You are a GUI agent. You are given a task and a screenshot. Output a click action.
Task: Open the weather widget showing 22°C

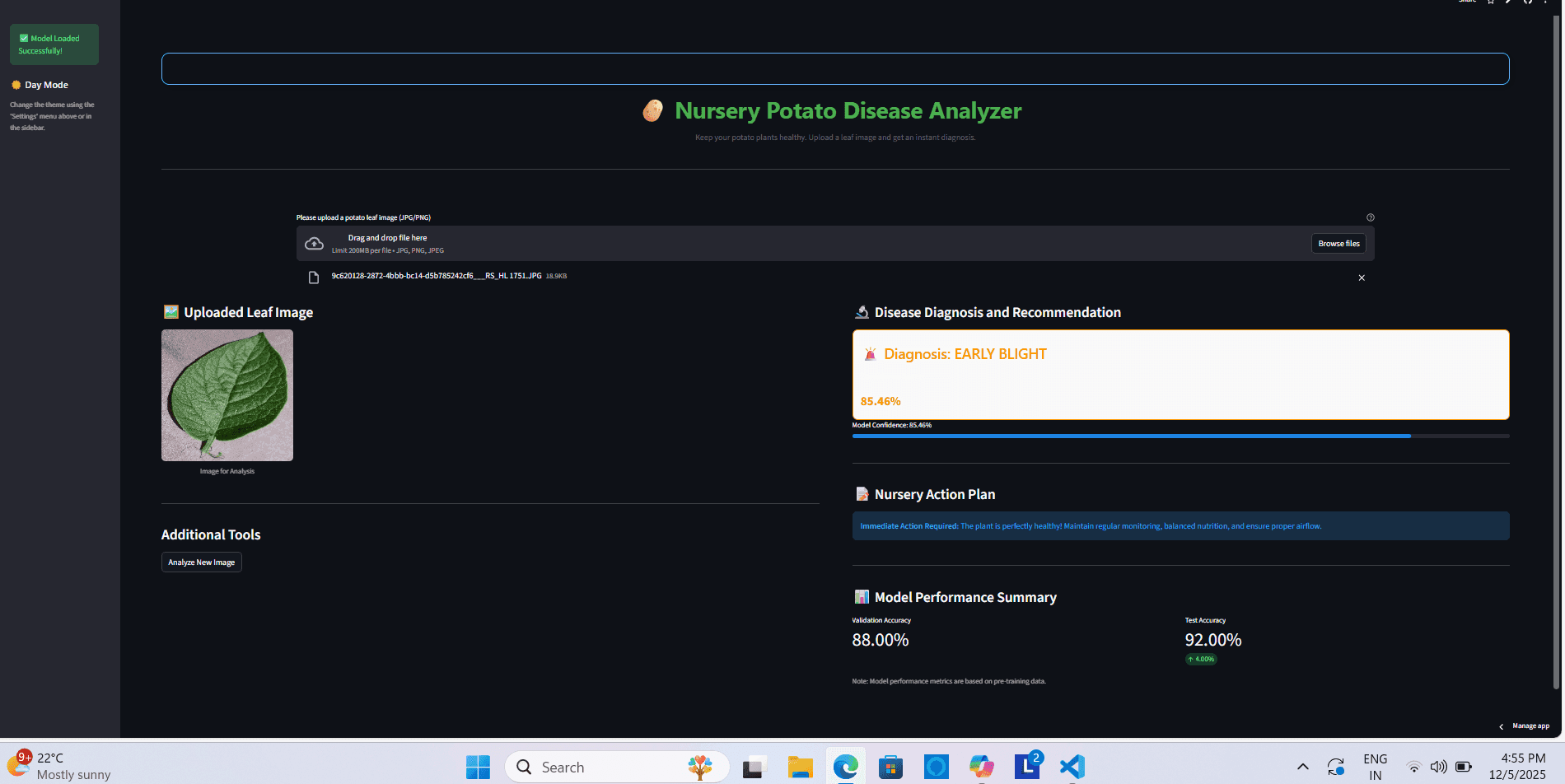point(59,766)
